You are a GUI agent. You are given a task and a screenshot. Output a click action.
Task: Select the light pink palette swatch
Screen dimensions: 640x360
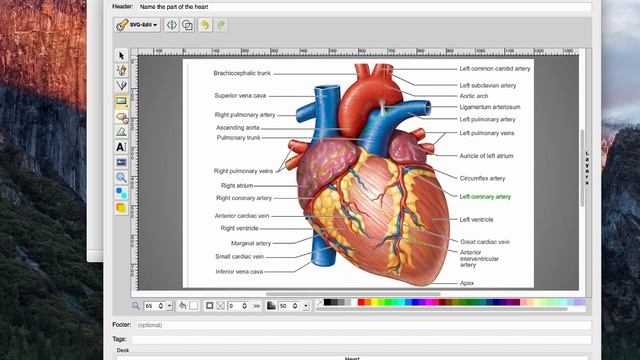524,302
